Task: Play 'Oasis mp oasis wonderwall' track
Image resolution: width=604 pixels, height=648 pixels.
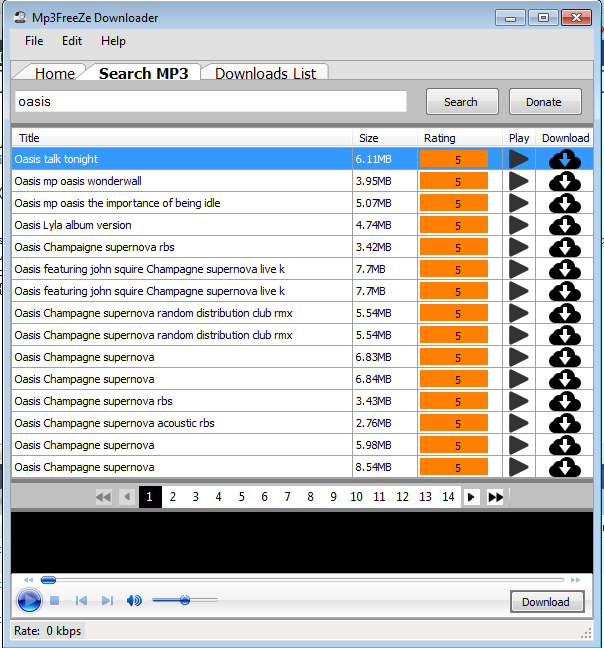Action: [518, 181]
